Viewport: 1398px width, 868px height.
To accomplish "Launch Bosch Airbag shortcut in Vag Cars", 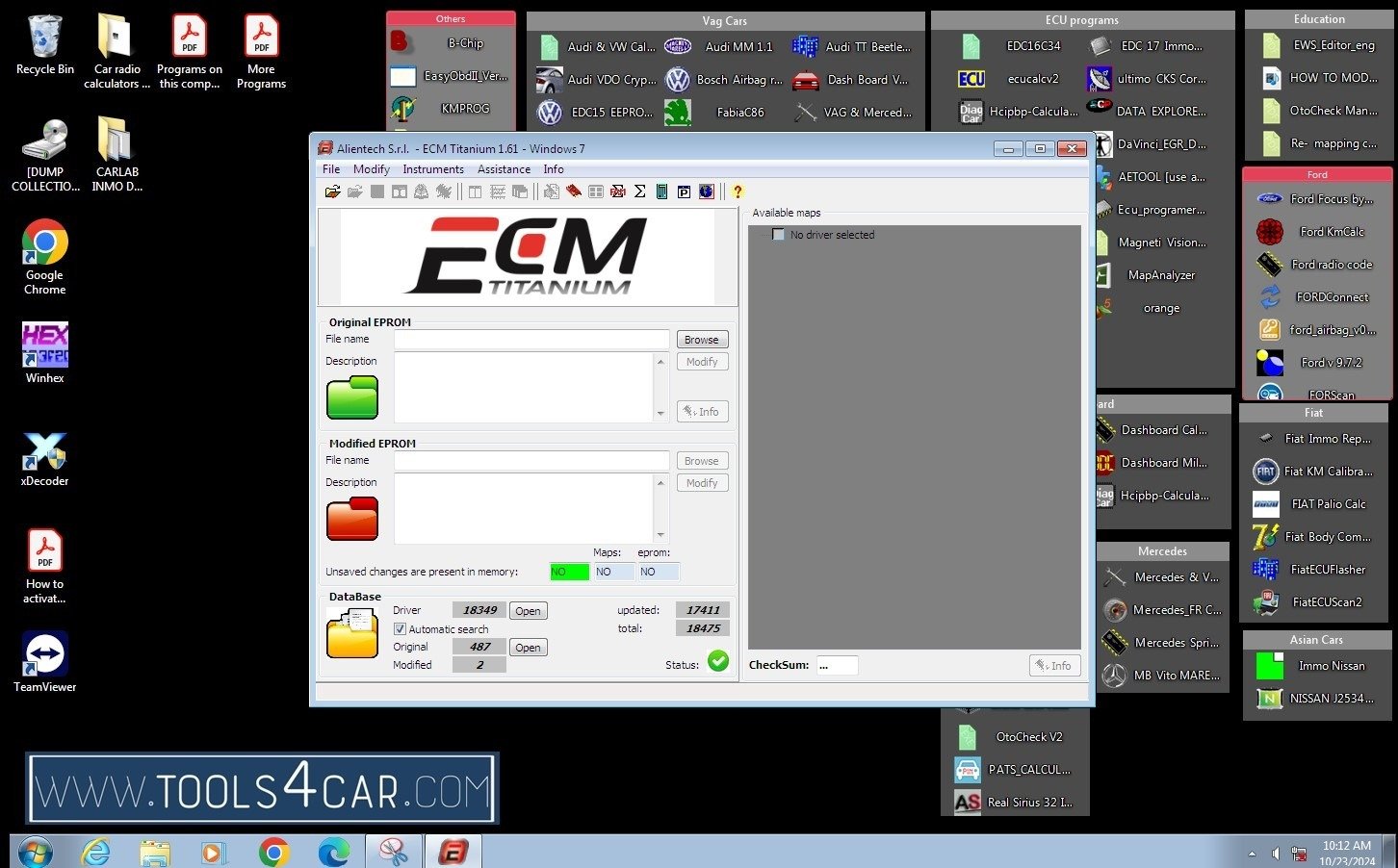I will (x=724, y=80).
